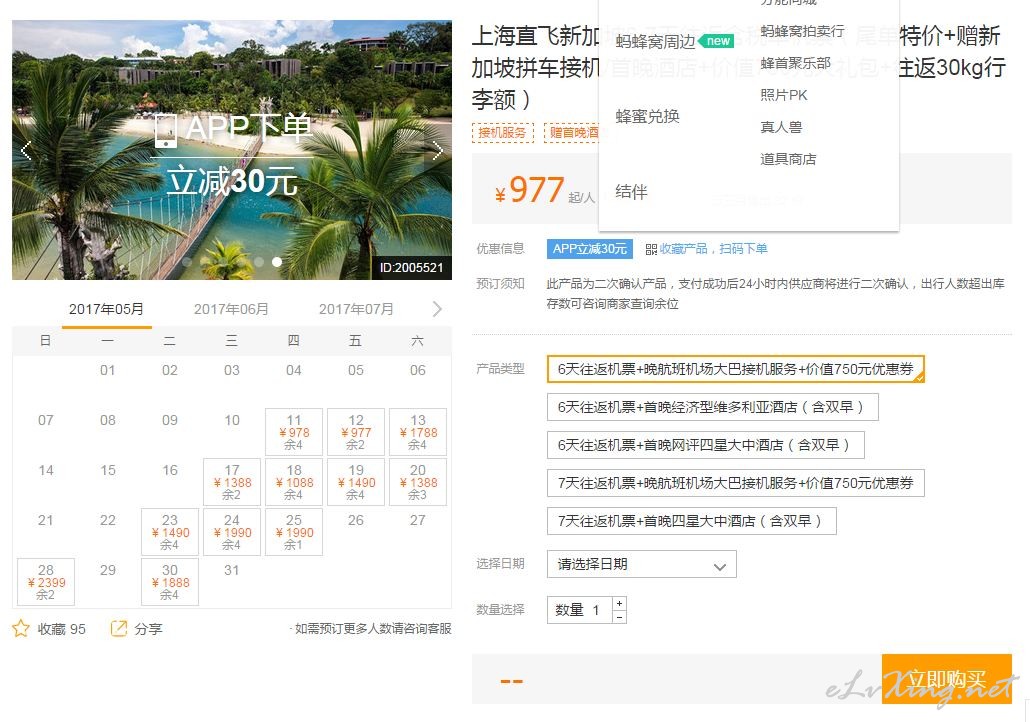Image resolution: width=1030 pixels, height=722 pixels.
Task: Advance calendar months with right chevron
Action: tap(437, 309)
